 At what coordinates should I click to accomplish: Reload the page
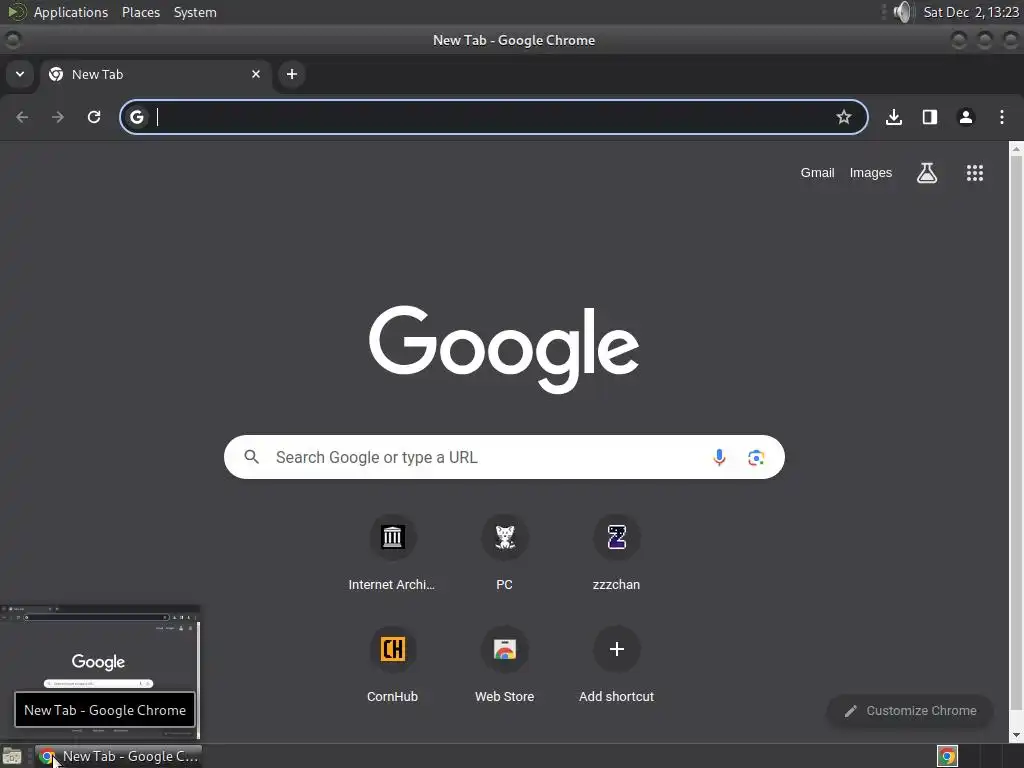(94, 117)
